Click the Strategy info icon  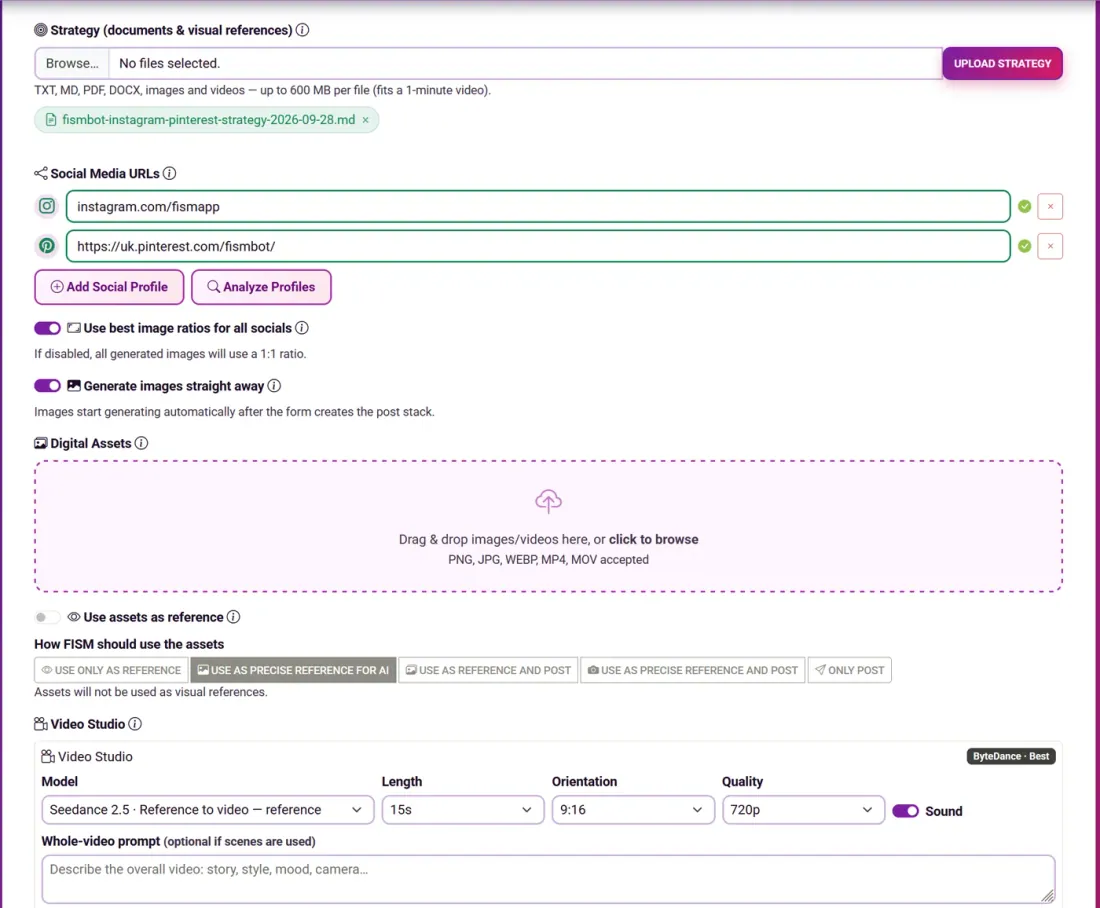pyautogui.click(x=302, y=30)
